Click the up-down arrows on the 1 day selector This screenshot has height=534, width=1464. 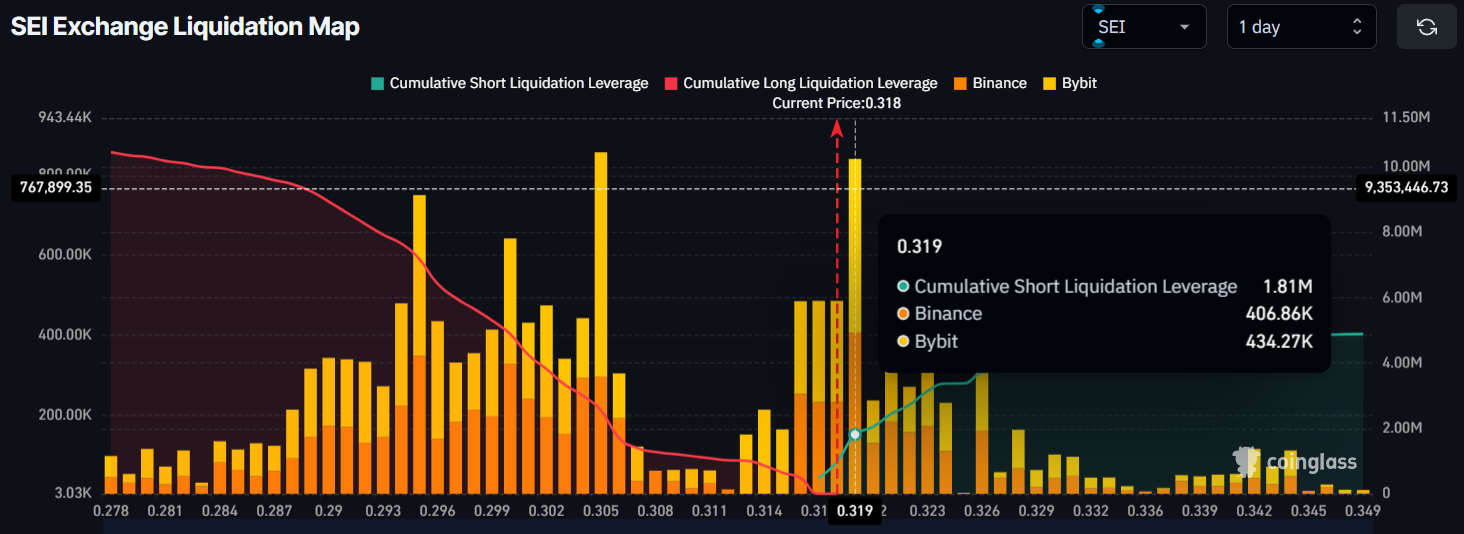(x=1357, y=27)
